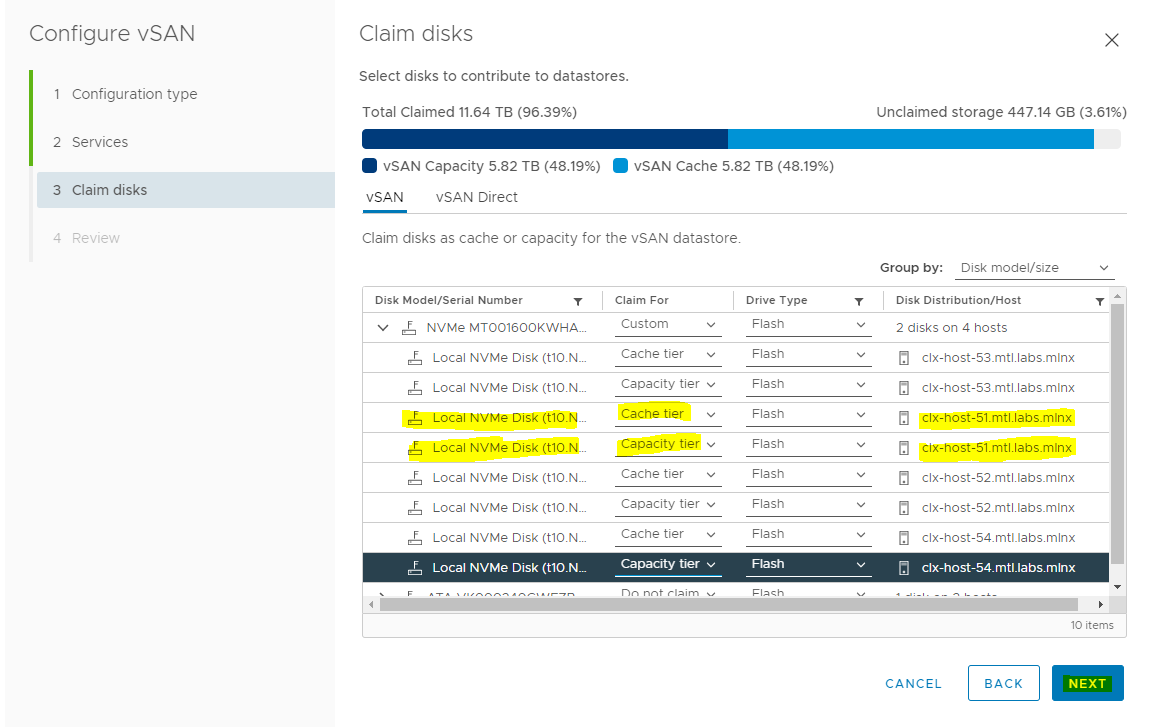Open Flash dropdown in clx-host-51 Capacity tier row
This screenshot has height=727, width=1155.
coord(808,445)
